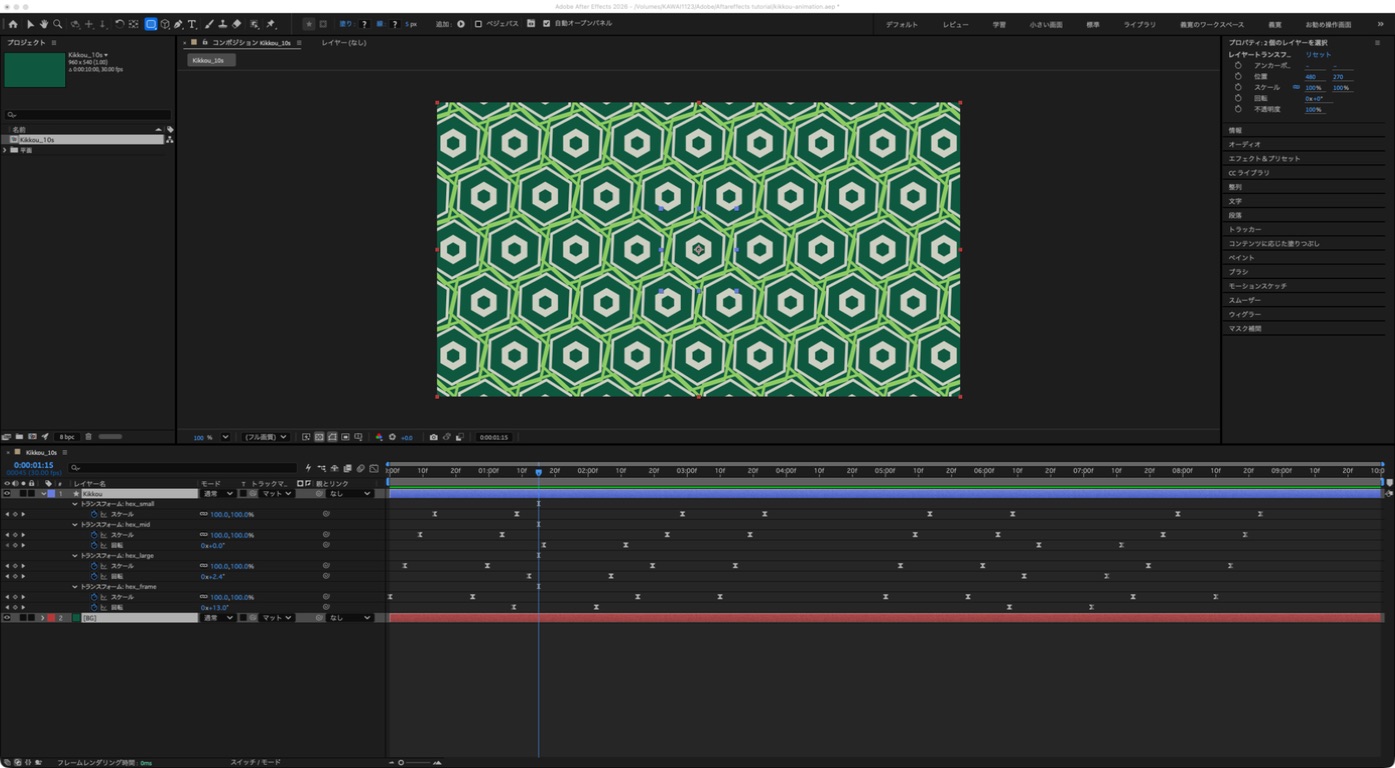Open the [BG] layer track matte dropdown
Image resolution: width=1395 pixels, height=768 pixels.
coord(277,618)
